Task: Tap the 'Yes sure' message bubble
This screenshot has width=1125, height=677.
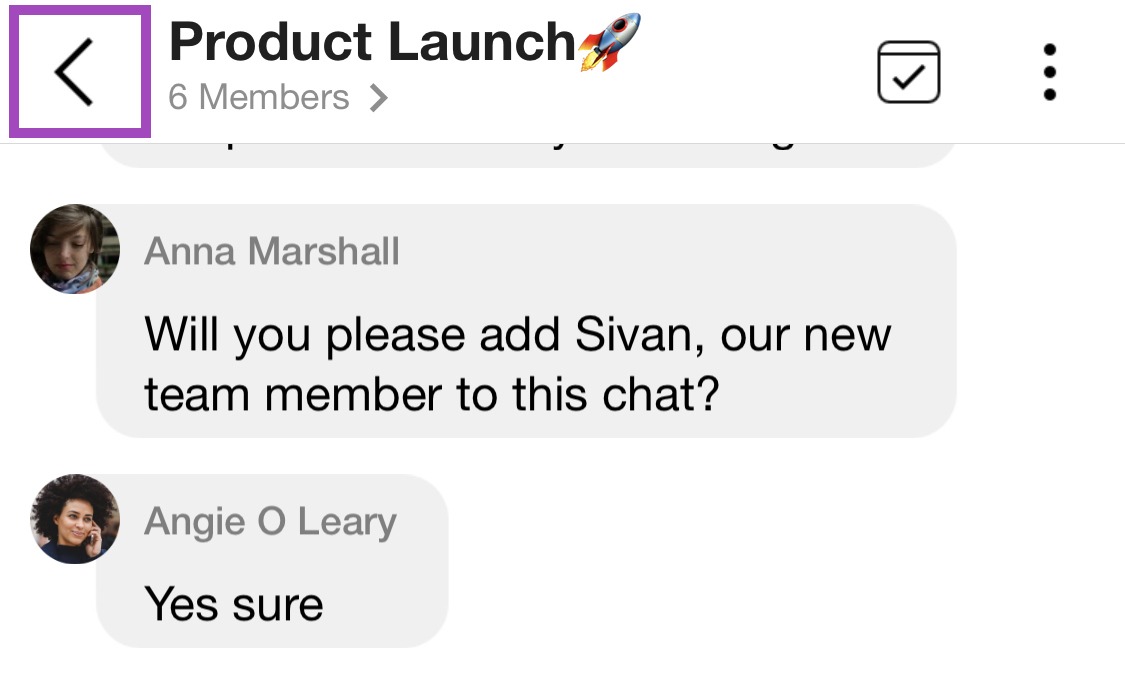Action: [x=272, y=561]
